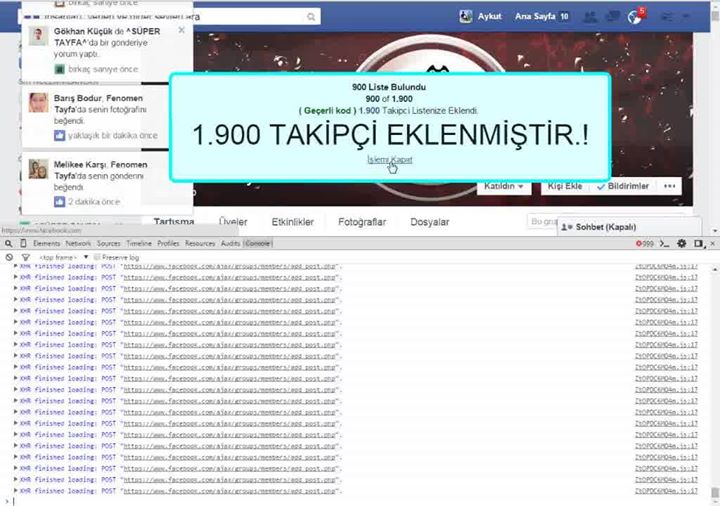The image size is (720, 506).
Task: Open the DevTools Audits tab
Action: pos(230,243)
